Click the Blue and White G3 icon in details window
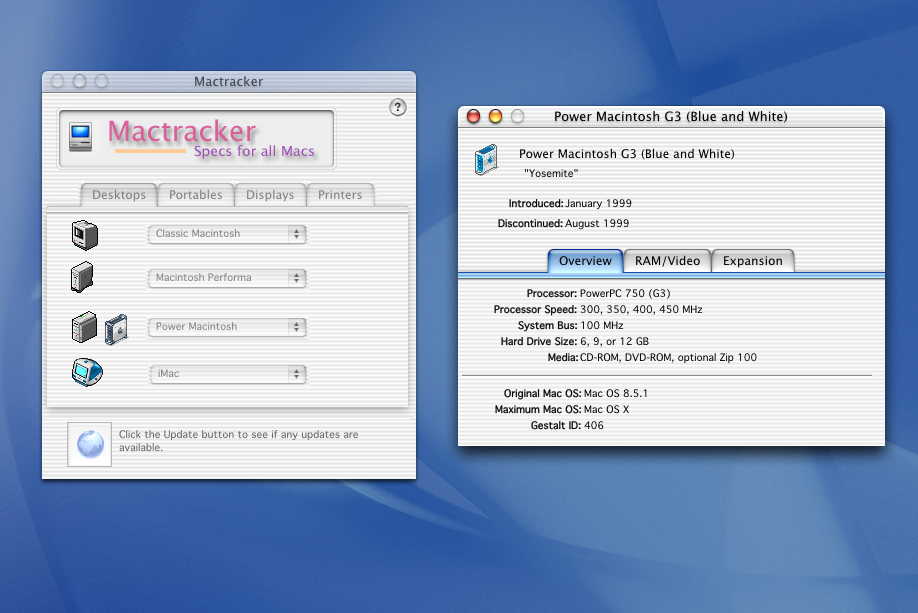918x613 pixels. pos(486,159)
